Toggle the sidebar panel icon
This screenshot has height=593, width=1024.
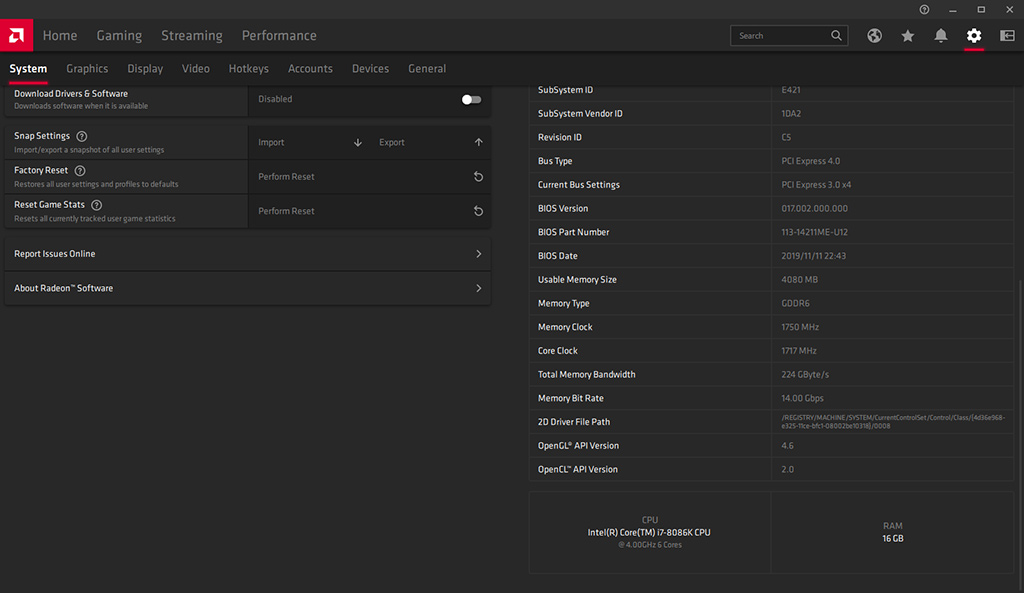(1007, 36)
